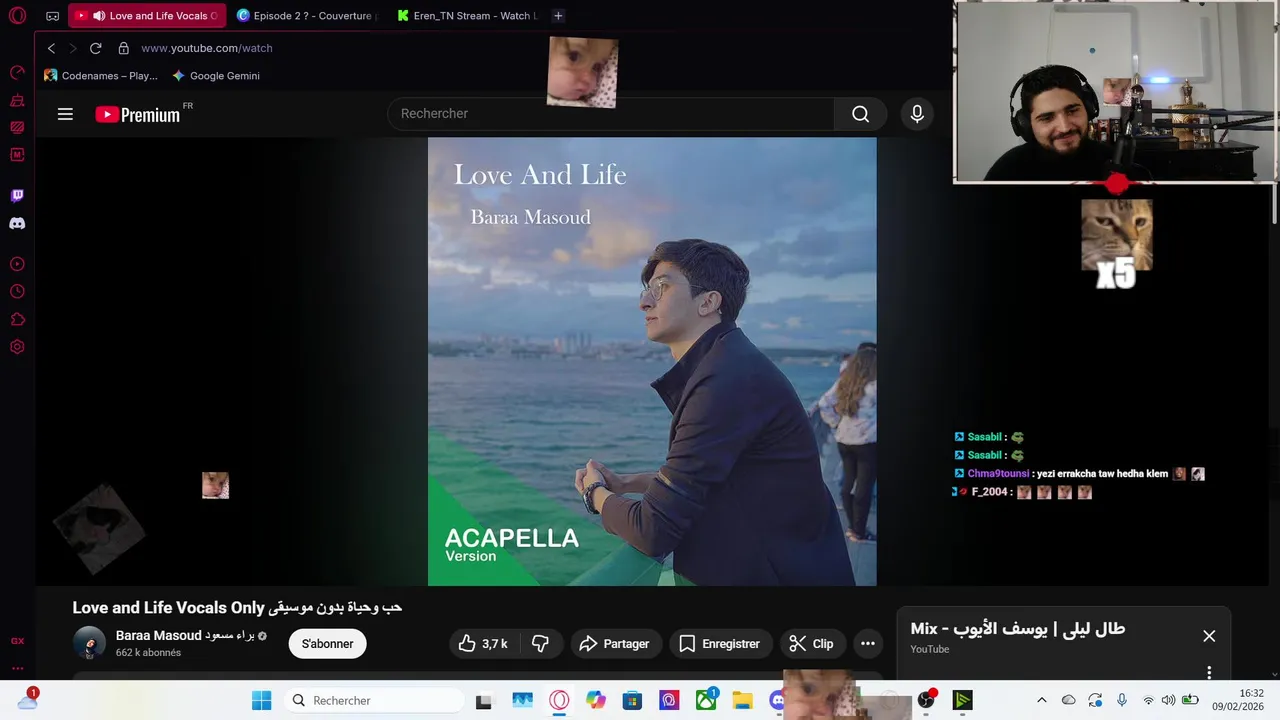Save video with Enregistrer button
The height and width of the screenshot is (720, 1280).
pos(719,644)
